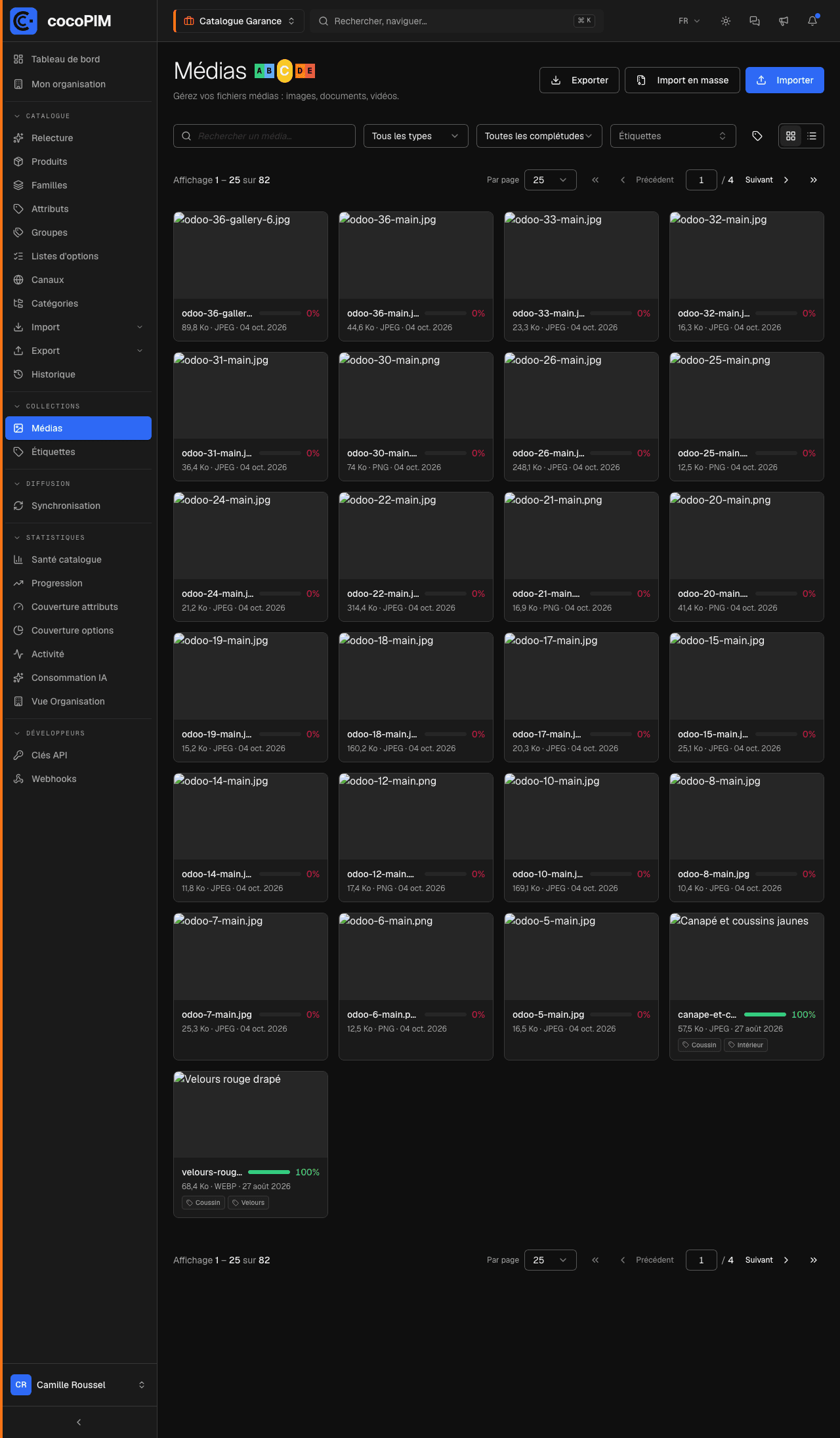Open Webhooks in the sidebar
840x1438 pixels.
[x=78, y=779]
